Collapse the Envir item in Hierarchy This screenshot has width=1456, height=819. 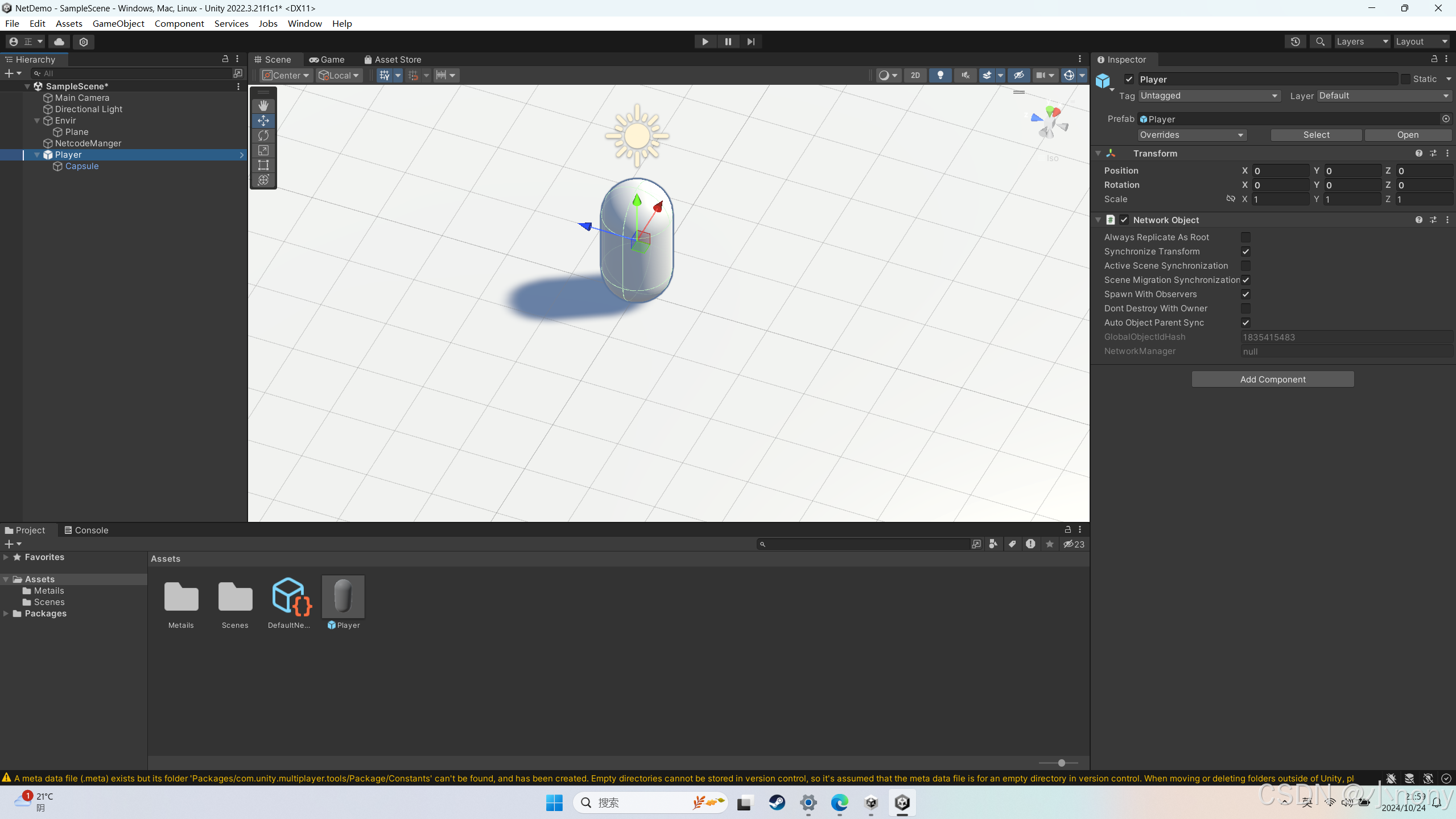tap(36, 120)
